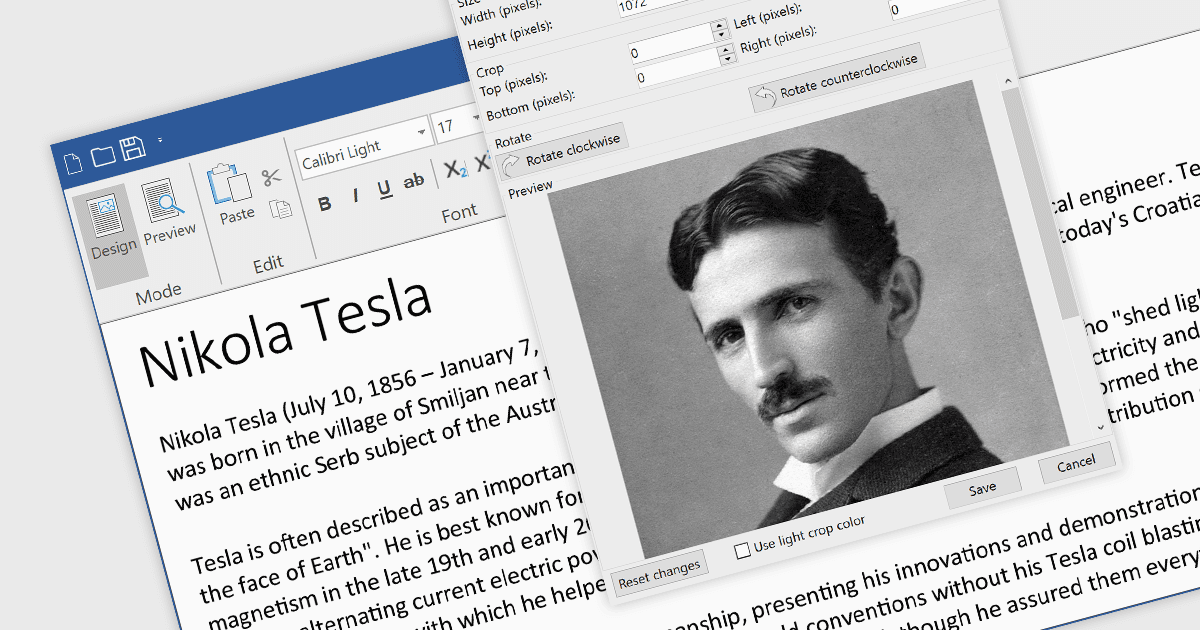This screenshot has height=630, width=1200.
Task: Click the dialog scrollbar down arrow
Action: [1100, 426]
